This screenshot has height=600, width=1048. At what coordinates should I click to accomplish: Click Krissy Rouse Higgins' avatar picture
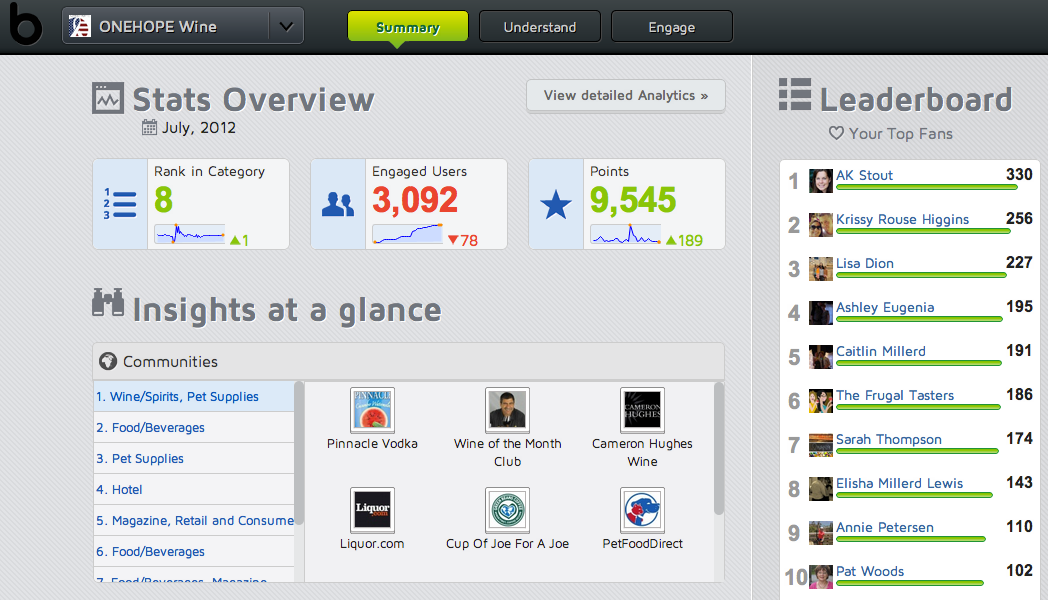(821, 224)
